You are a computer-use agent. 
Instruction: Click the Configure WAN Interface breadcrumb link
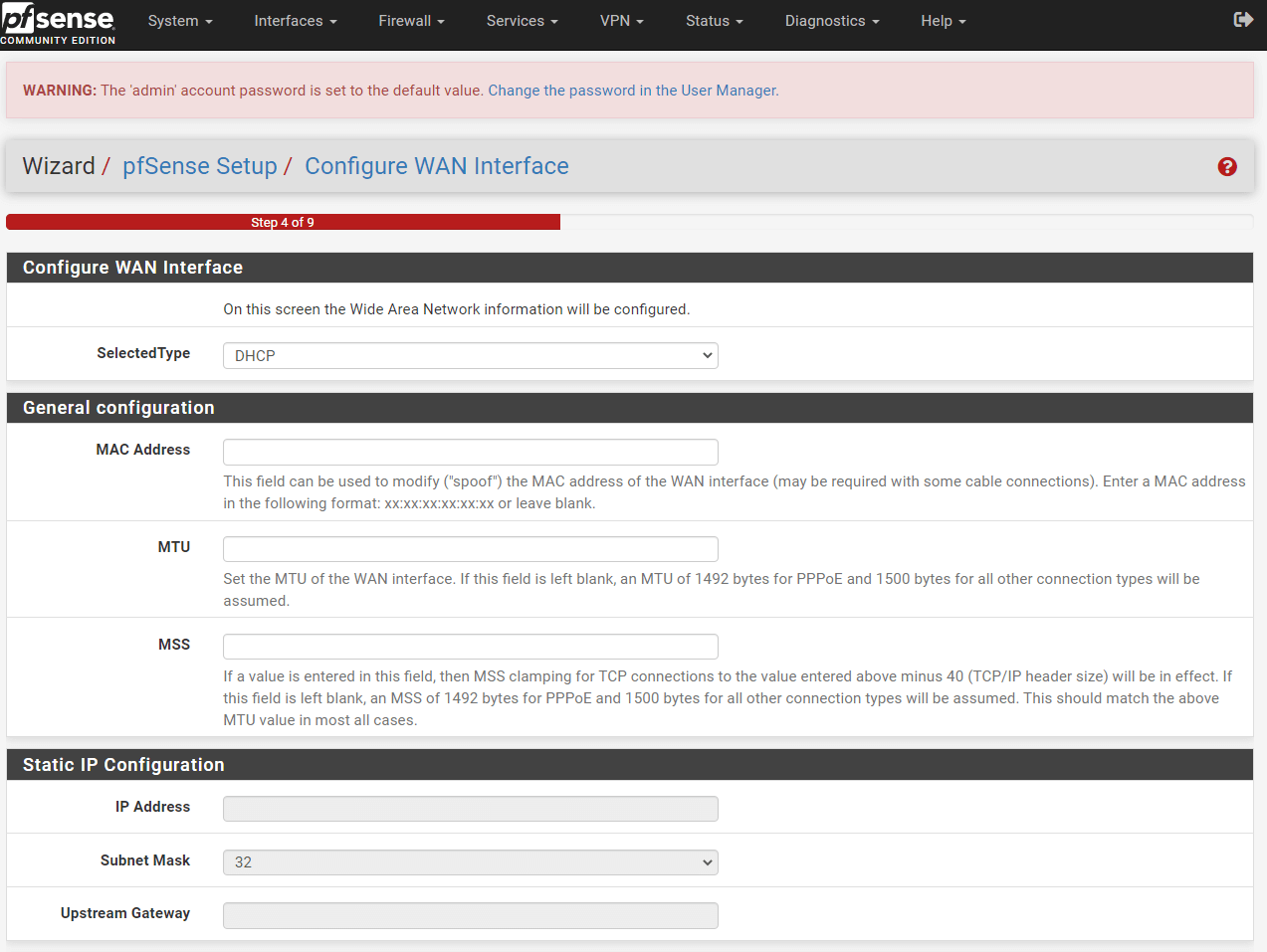(437, 166)
